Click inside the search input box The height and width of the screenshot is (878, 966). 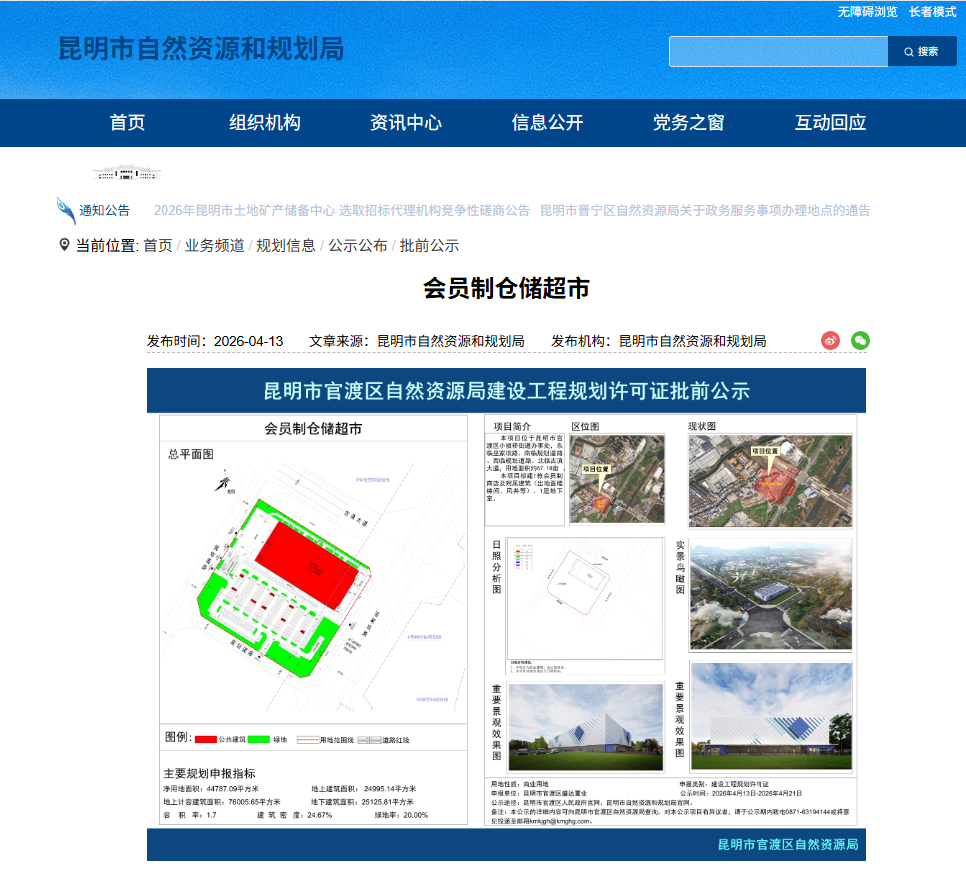click(x=778, y=51)
